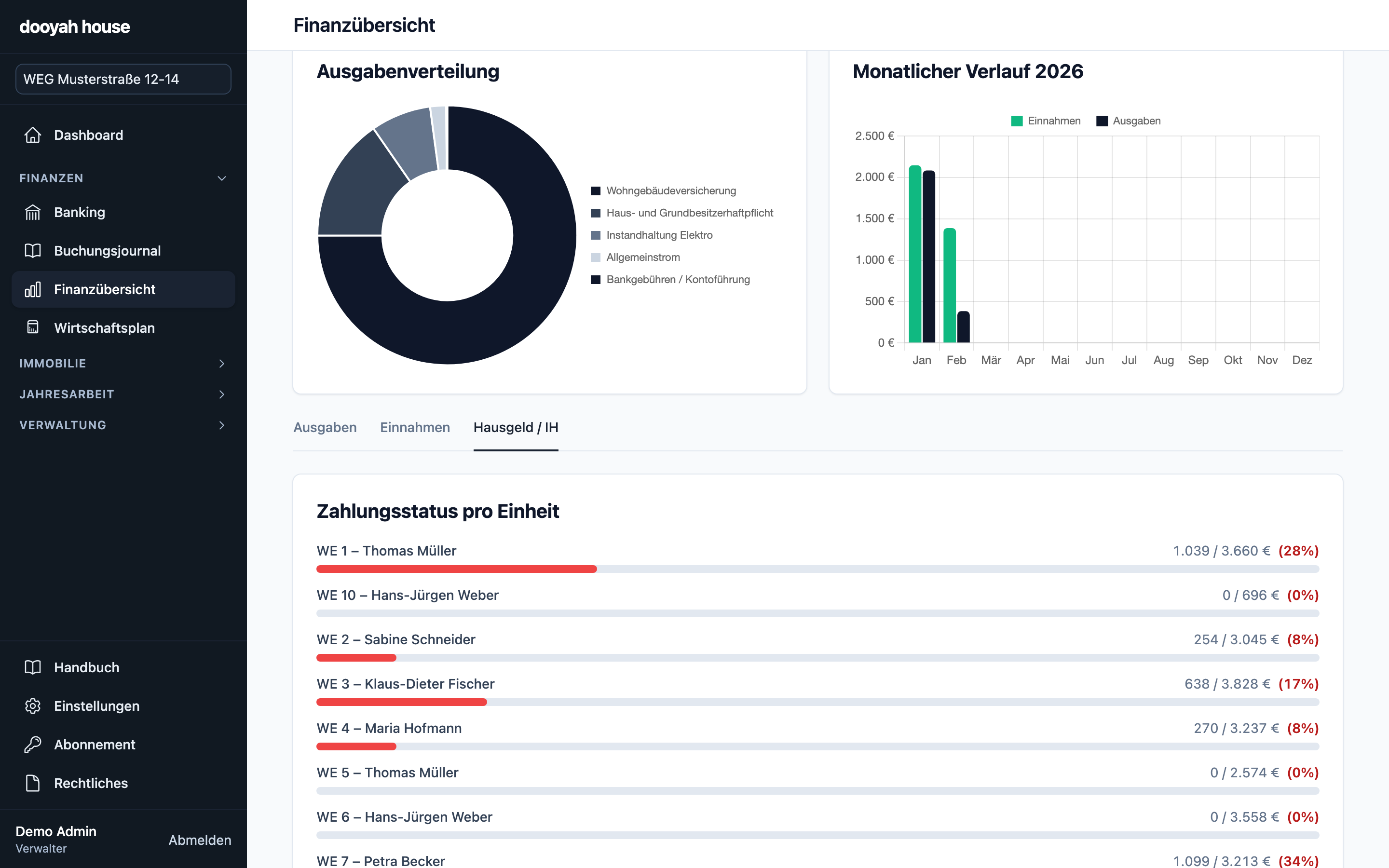Switch to the Ausgaben tab
Viewport: 1389px width, 868px height.
coord(325,428)
